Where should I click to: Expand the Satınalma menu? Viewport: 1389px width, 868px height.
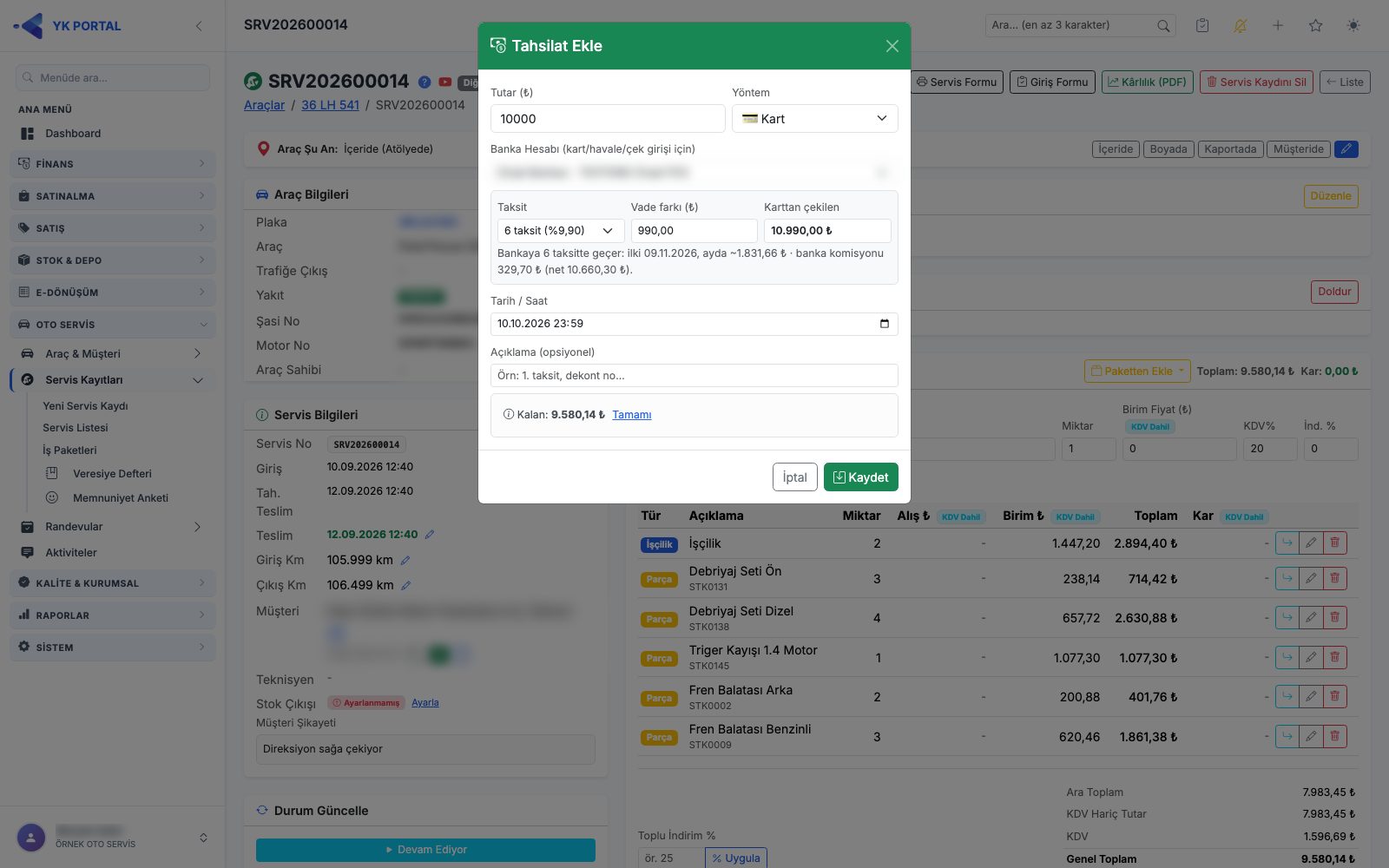tap(113, 195)
